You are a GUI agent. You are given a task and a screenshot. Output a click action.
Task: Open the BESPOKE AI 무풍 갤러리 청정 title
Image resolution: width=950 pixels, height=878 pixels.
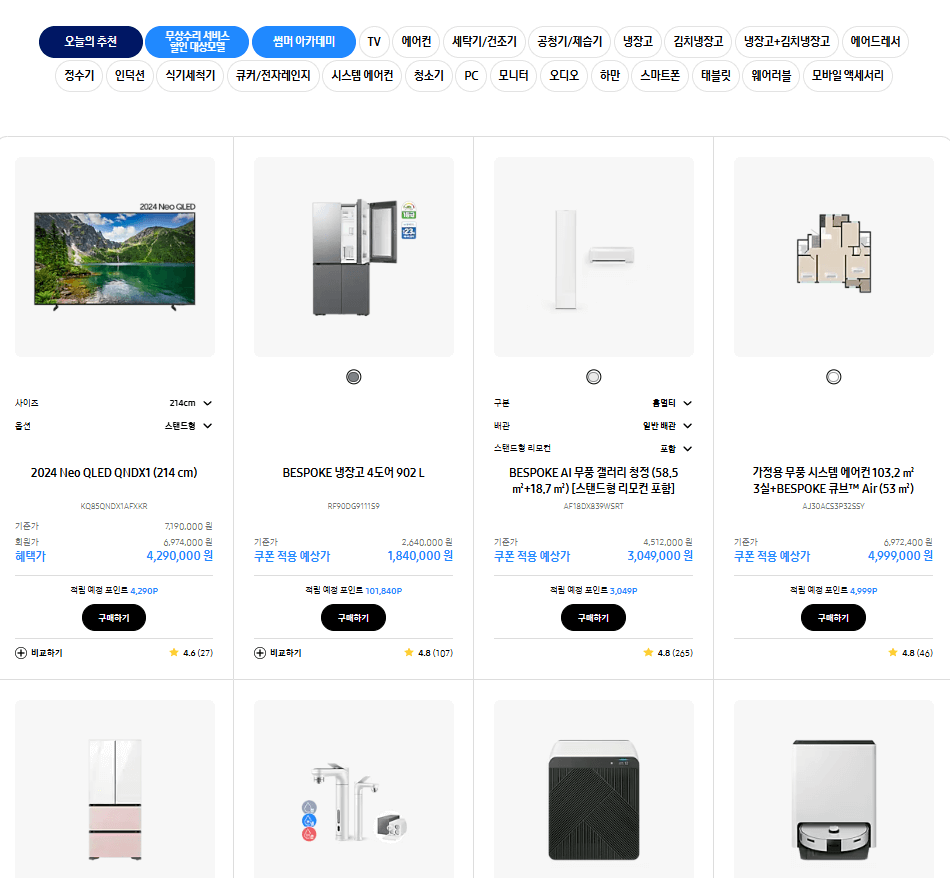[593, 481]
